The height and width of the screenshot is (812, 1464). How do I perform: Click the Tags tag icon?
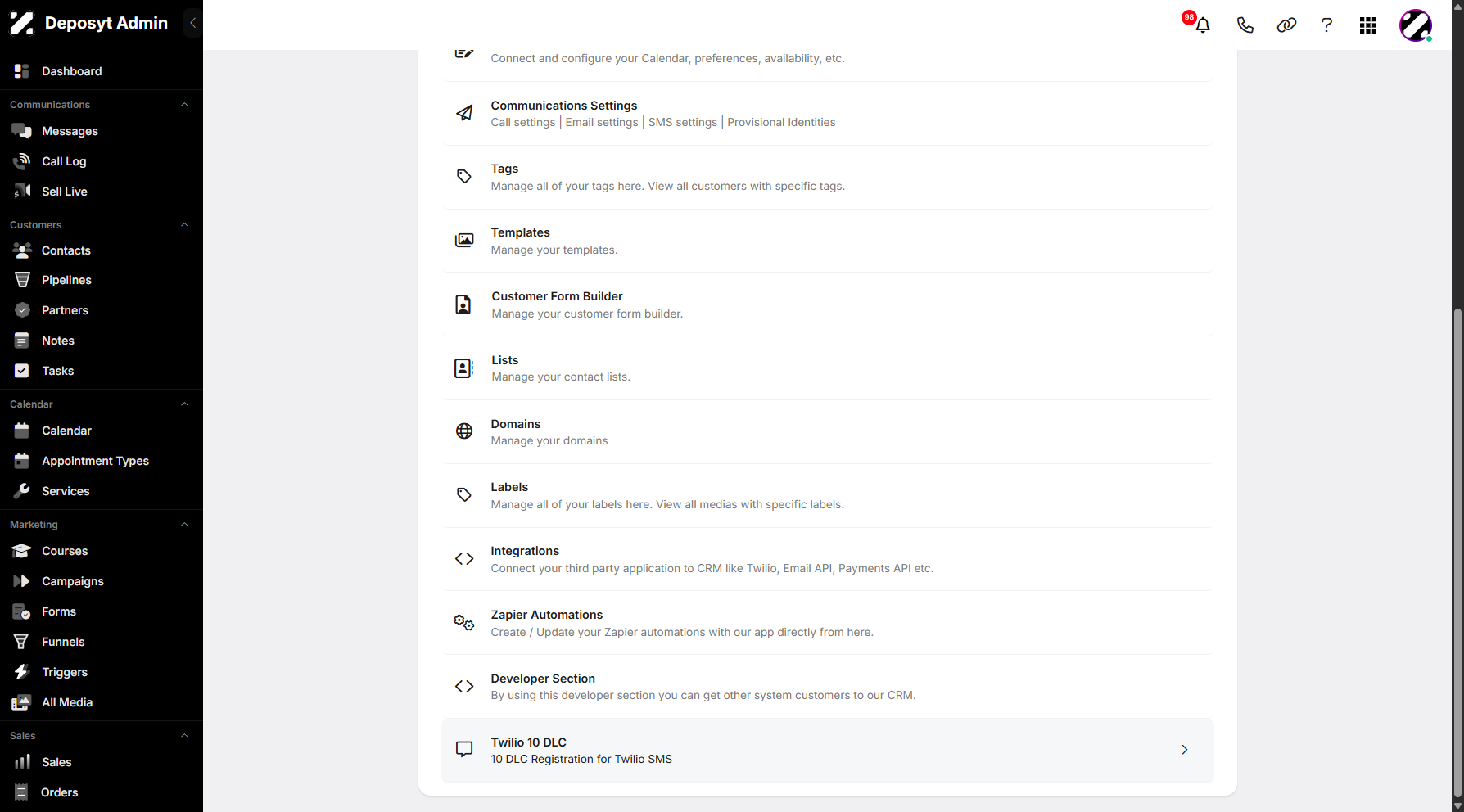click(464, 177)
